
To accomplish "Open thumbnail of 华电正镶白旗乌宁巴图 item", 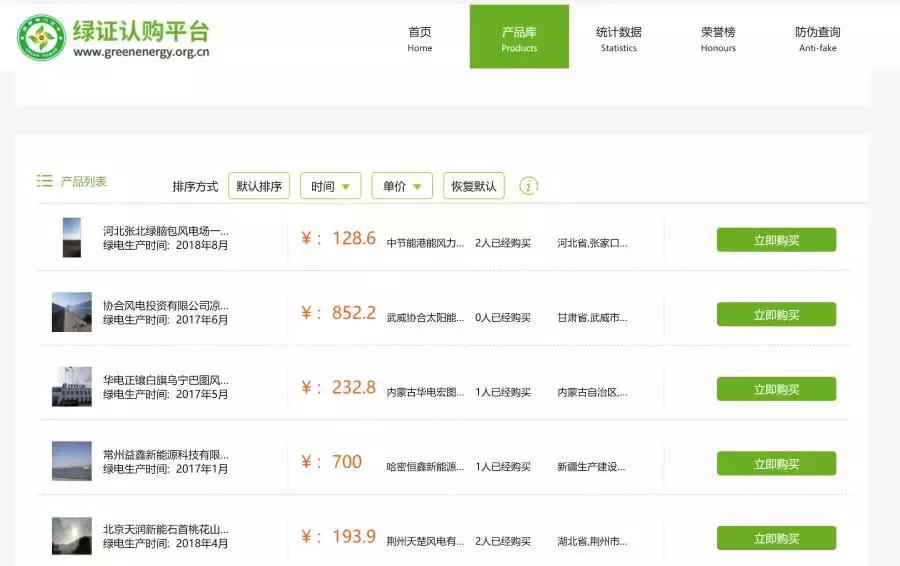I will tap(72, 387).
